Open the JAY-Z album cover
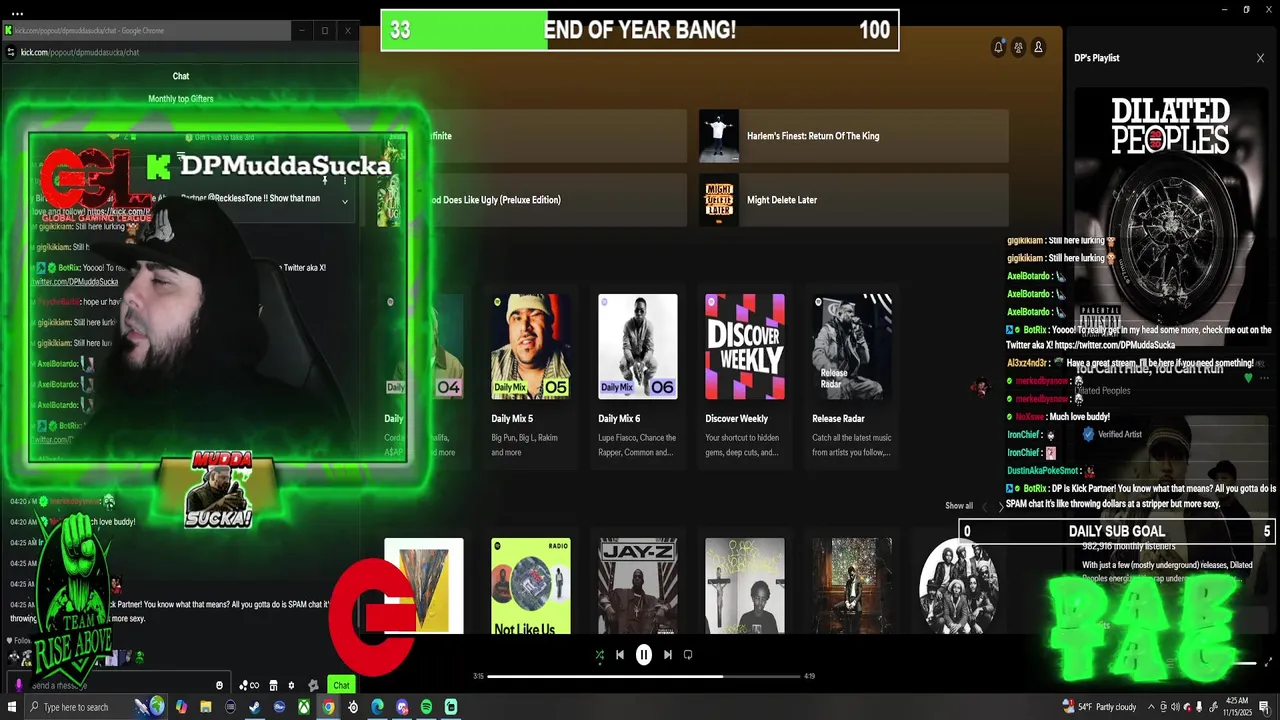 638,586
